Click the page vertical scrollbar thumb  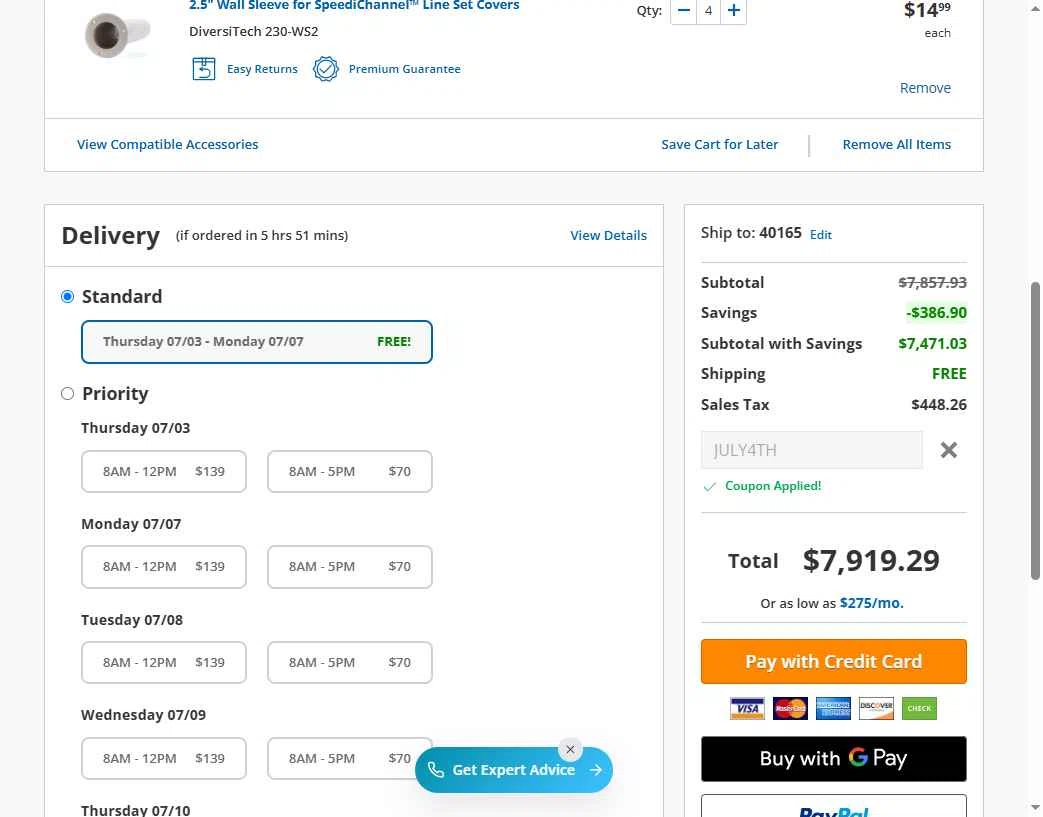click(1035, 430)
